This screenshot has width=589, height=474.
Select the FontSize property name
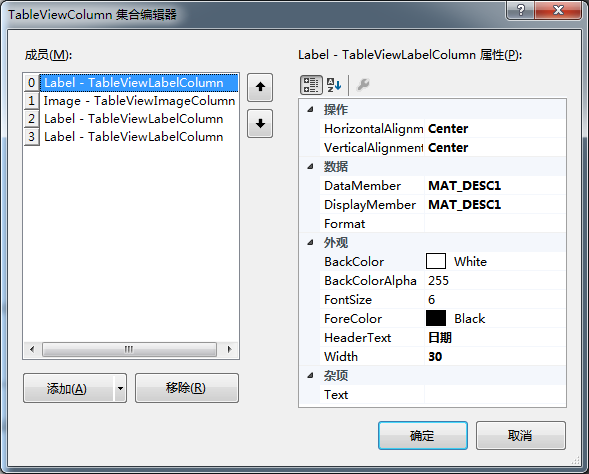click(x=348, y=299)
